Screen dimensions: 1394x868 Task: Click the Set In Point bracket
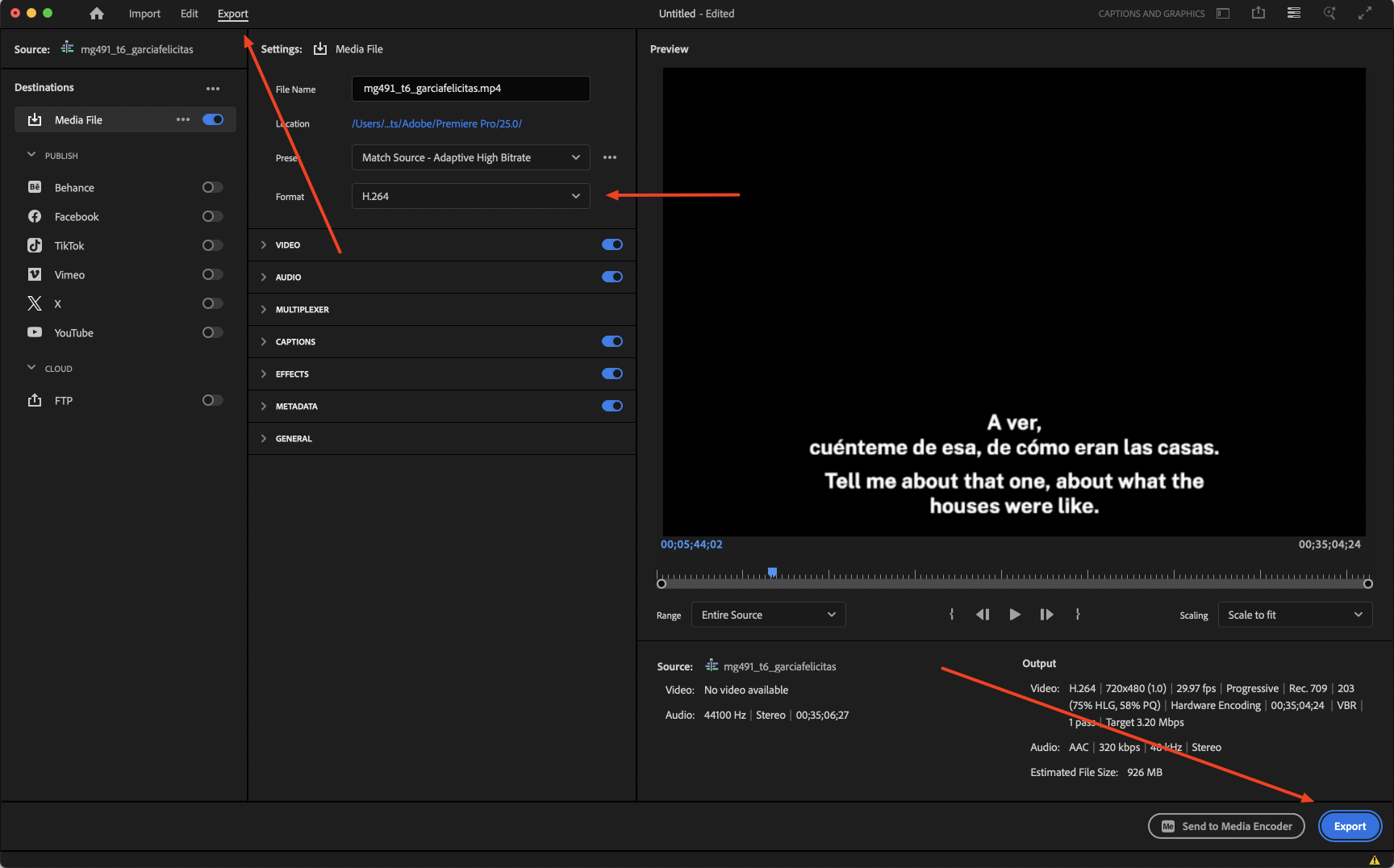tap(952, 615)
